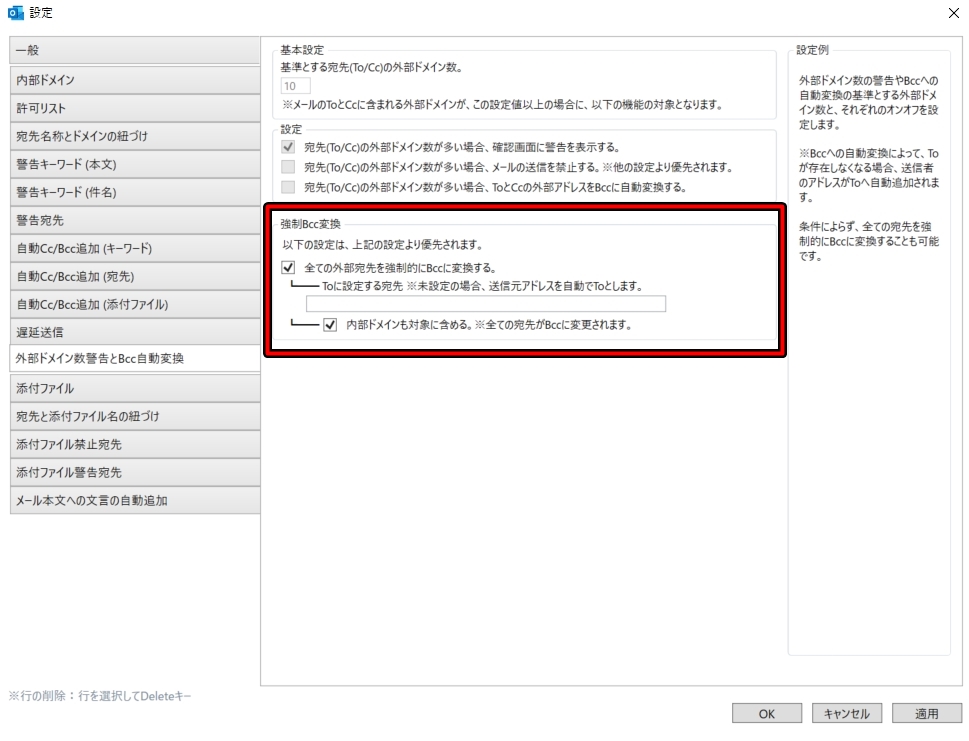Switch to the 遅延送信 tab
Image resolution: width=969 pixels, height=741 pixels.
pyautogui.click(x=135, y=331)
